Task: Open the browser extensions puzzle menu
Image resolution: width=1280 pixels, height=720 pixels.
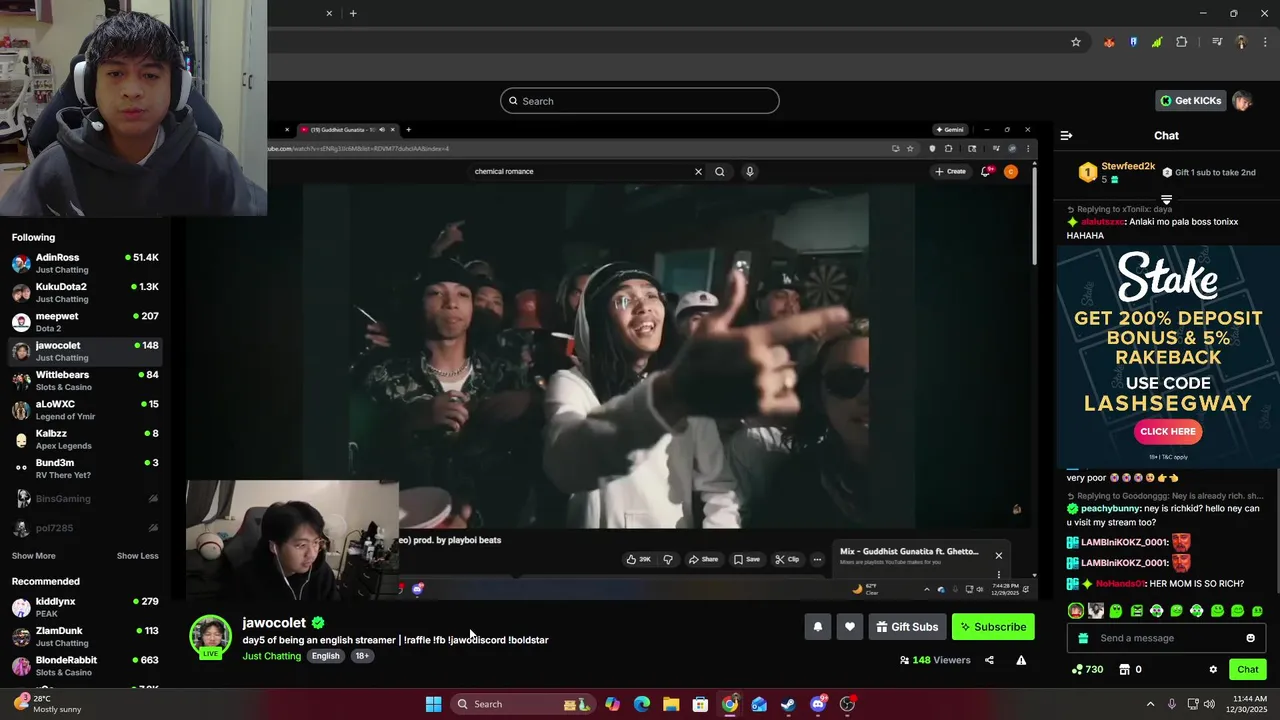Action: 1182,42
